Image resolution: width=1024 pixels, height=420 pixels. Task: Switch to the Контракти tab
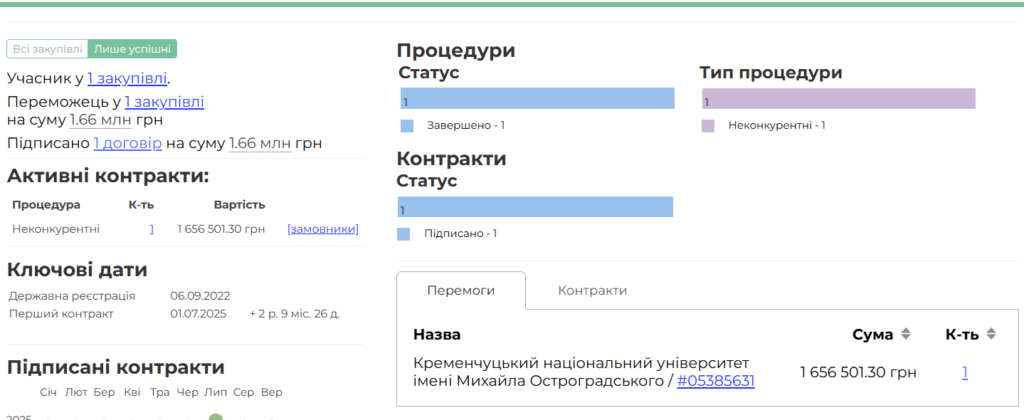pyautogui.click(x=592, y=290)
